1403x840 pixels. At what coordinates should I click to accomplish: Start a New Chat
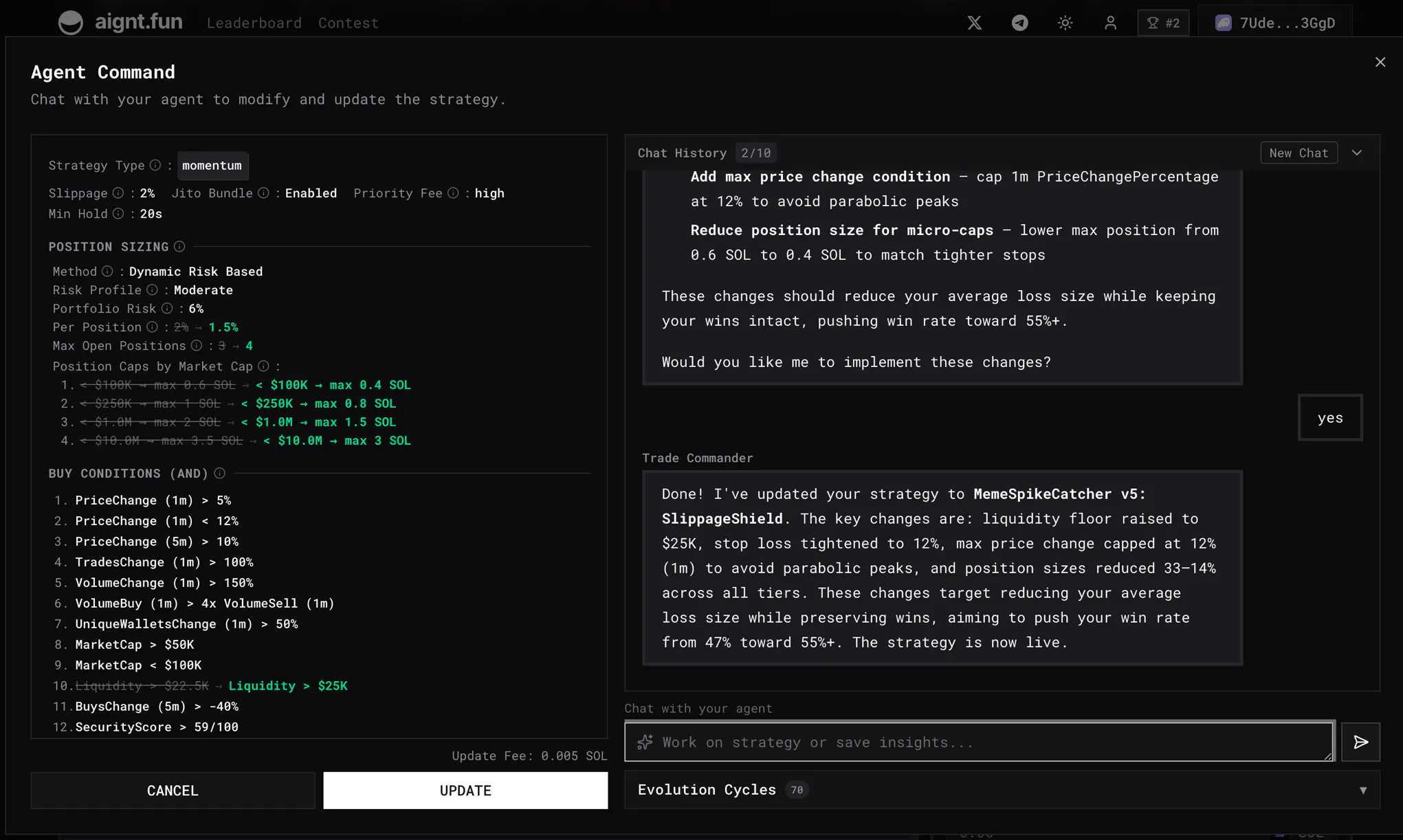point(1299,153)
